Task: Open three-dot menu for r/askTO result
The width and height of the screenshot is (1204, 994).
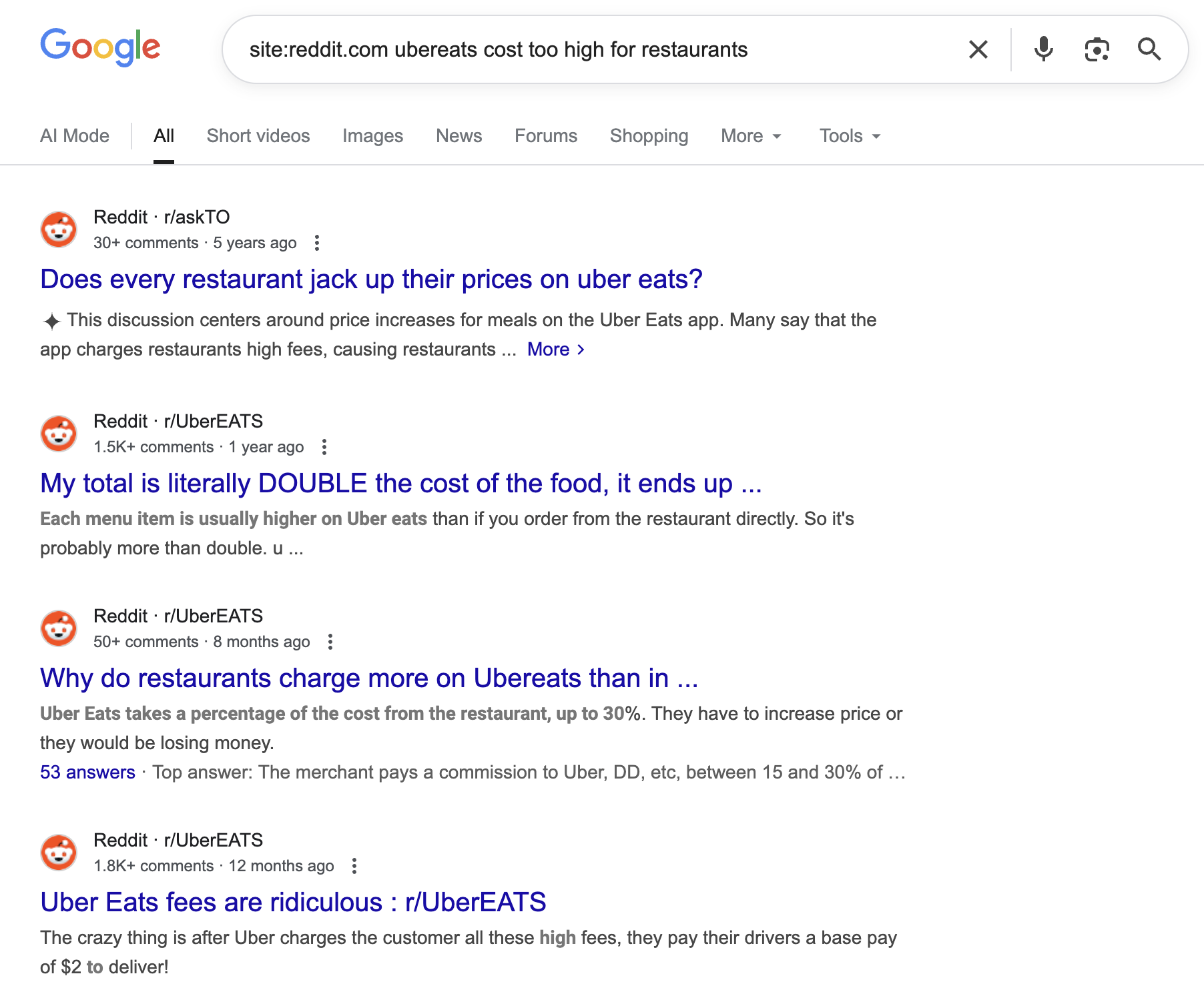Action: point(317,243)
